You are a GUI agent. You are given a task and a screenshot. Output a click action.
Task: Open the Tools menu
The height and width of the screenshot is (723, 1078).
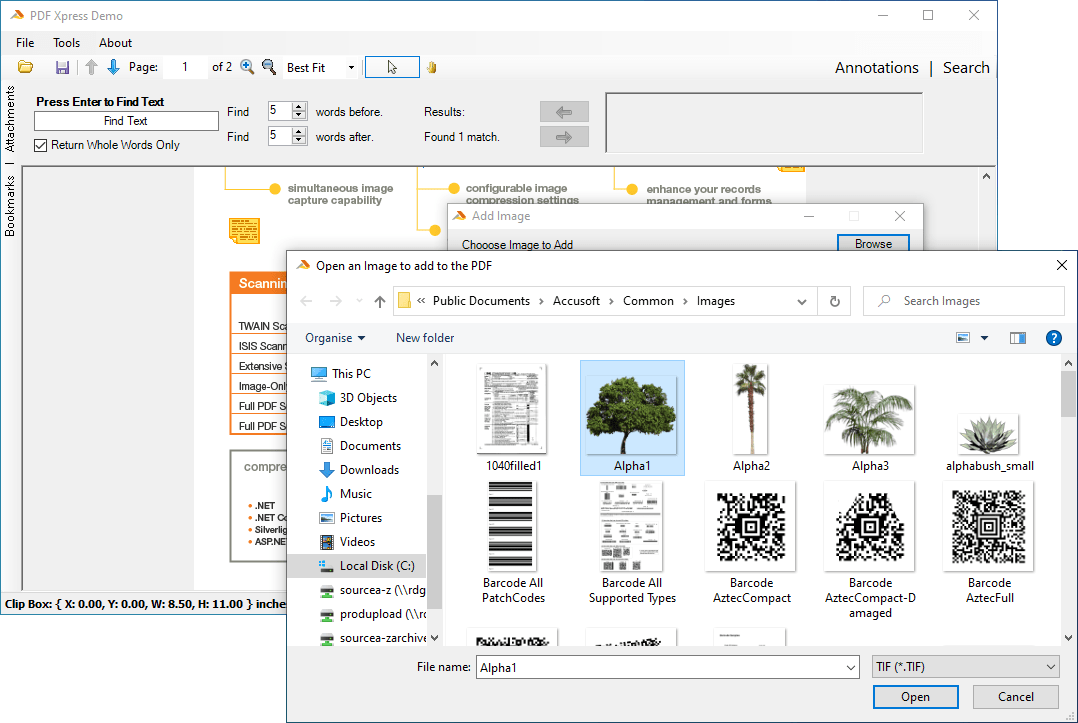[66, 42]
